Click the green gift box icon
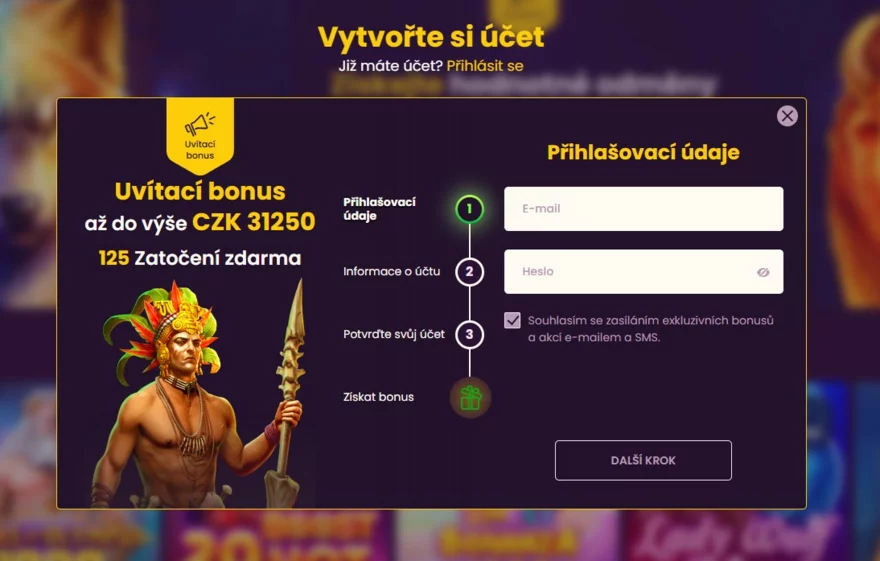 pos(470,398)
